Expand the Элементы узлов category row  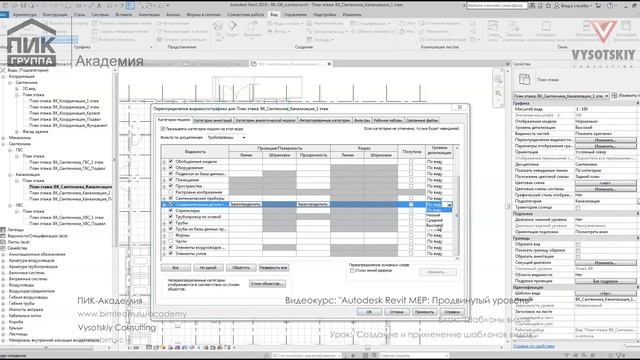pyautogui.click(x=164, y=253)
